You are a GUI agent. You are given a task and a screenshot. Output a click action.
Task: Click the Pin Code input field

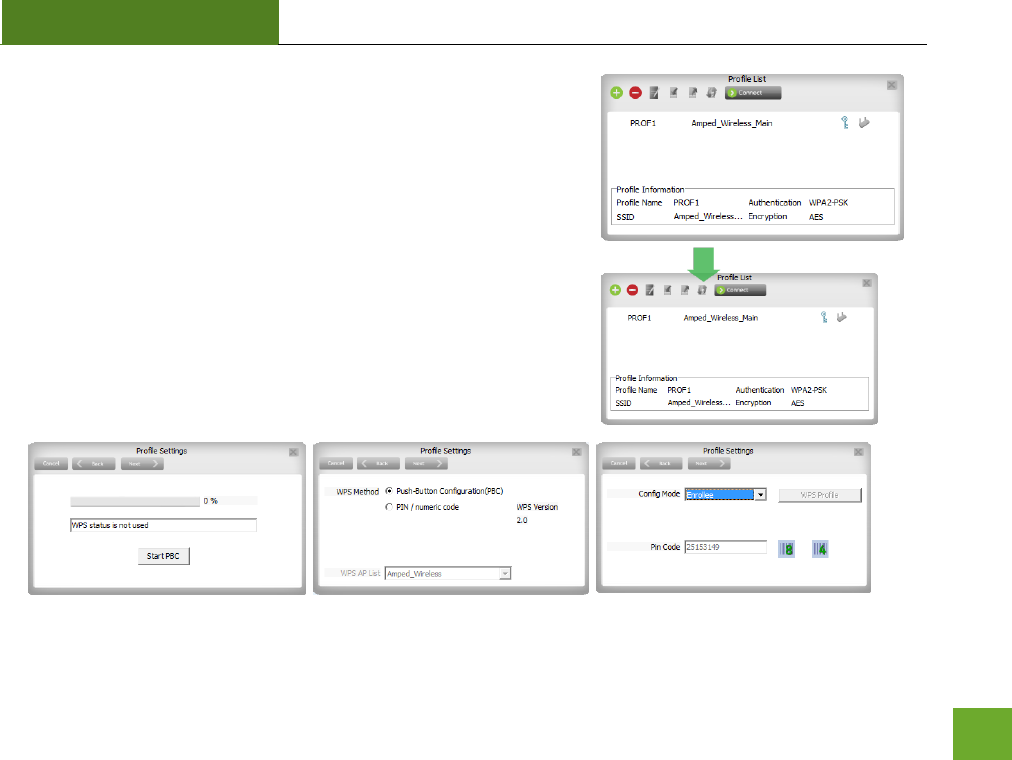[725, 547]
